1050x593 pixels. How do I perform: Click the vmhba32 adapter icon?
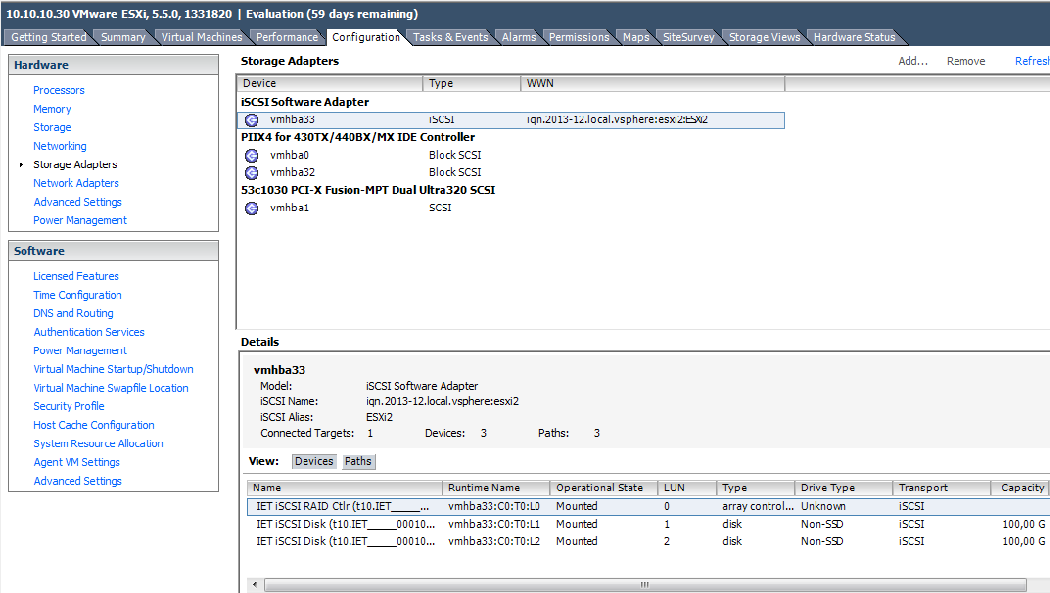coord(252,173)
